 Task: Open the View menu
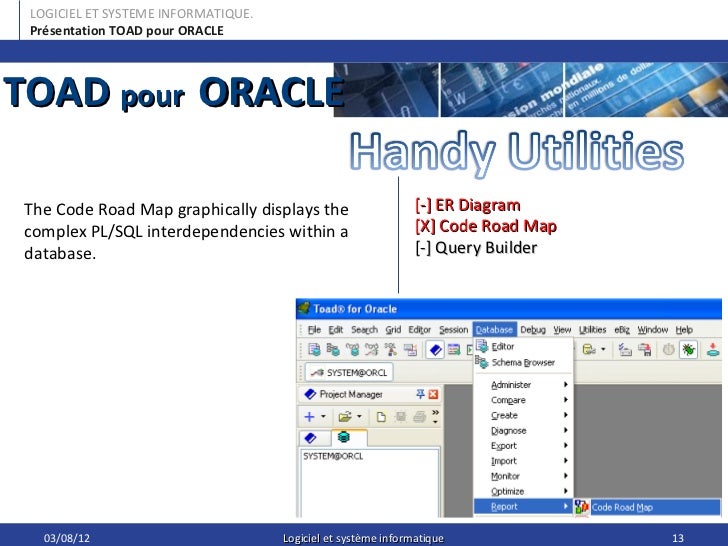click(562, 330)
